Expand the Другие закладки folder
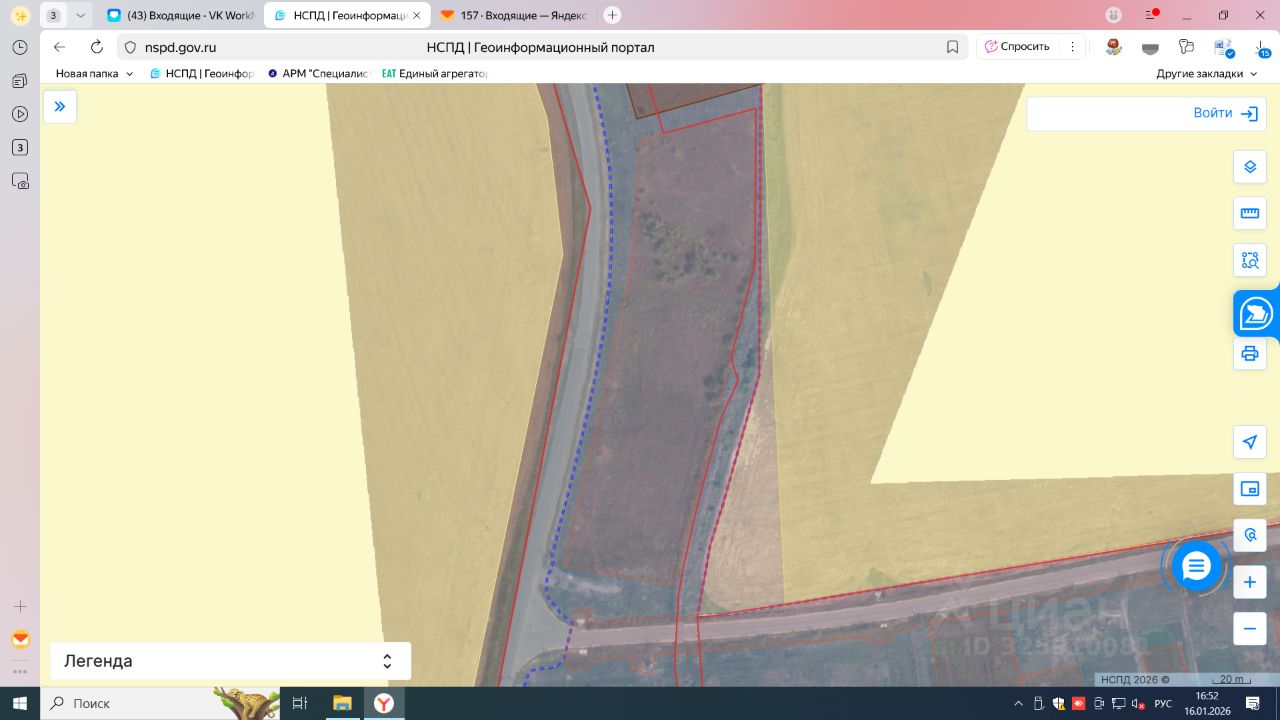This screenshot has width=1280, height=720. [x=1207, y=74]
